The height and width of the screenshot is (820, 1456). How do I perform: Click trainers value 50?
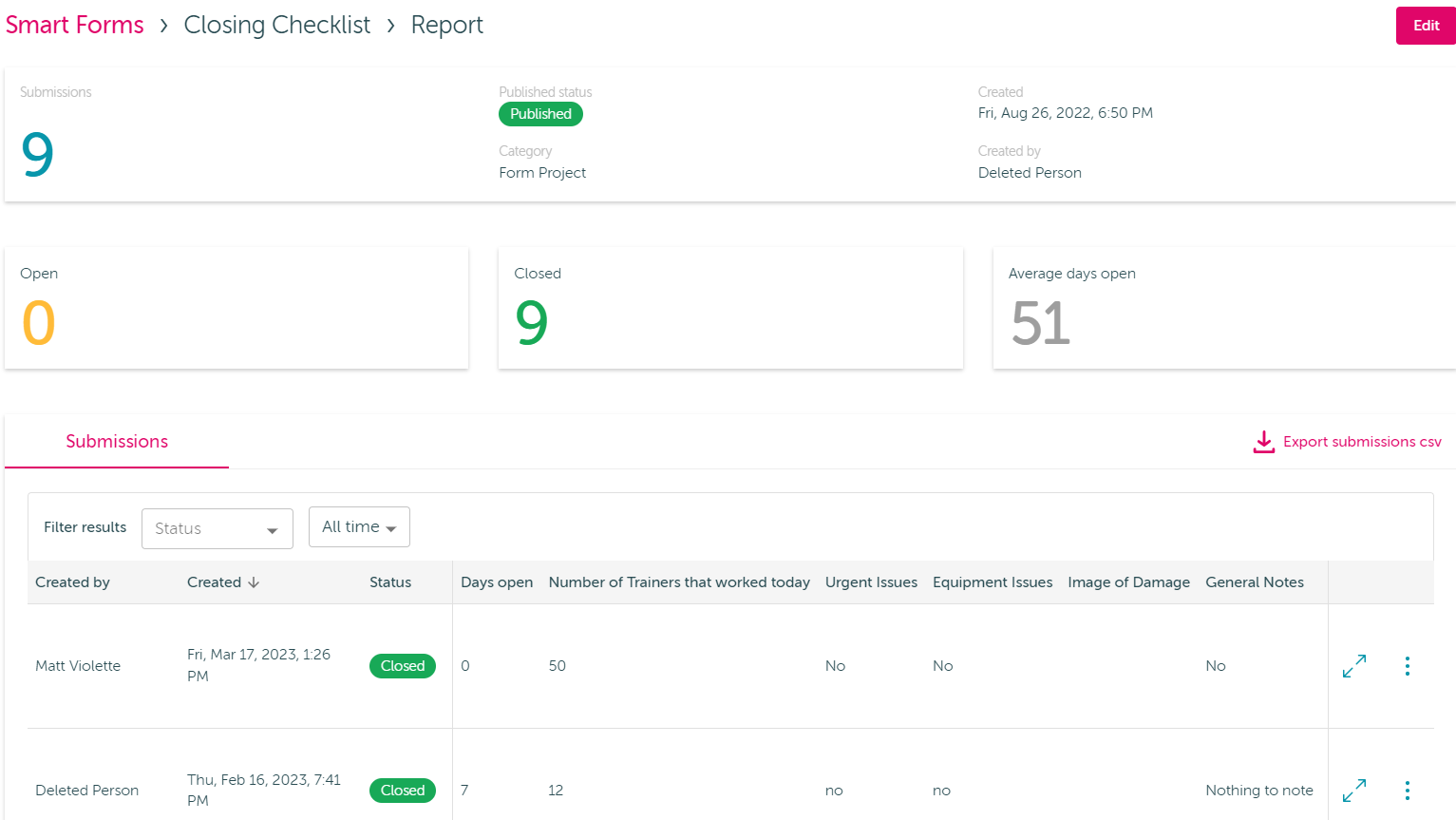558,666
